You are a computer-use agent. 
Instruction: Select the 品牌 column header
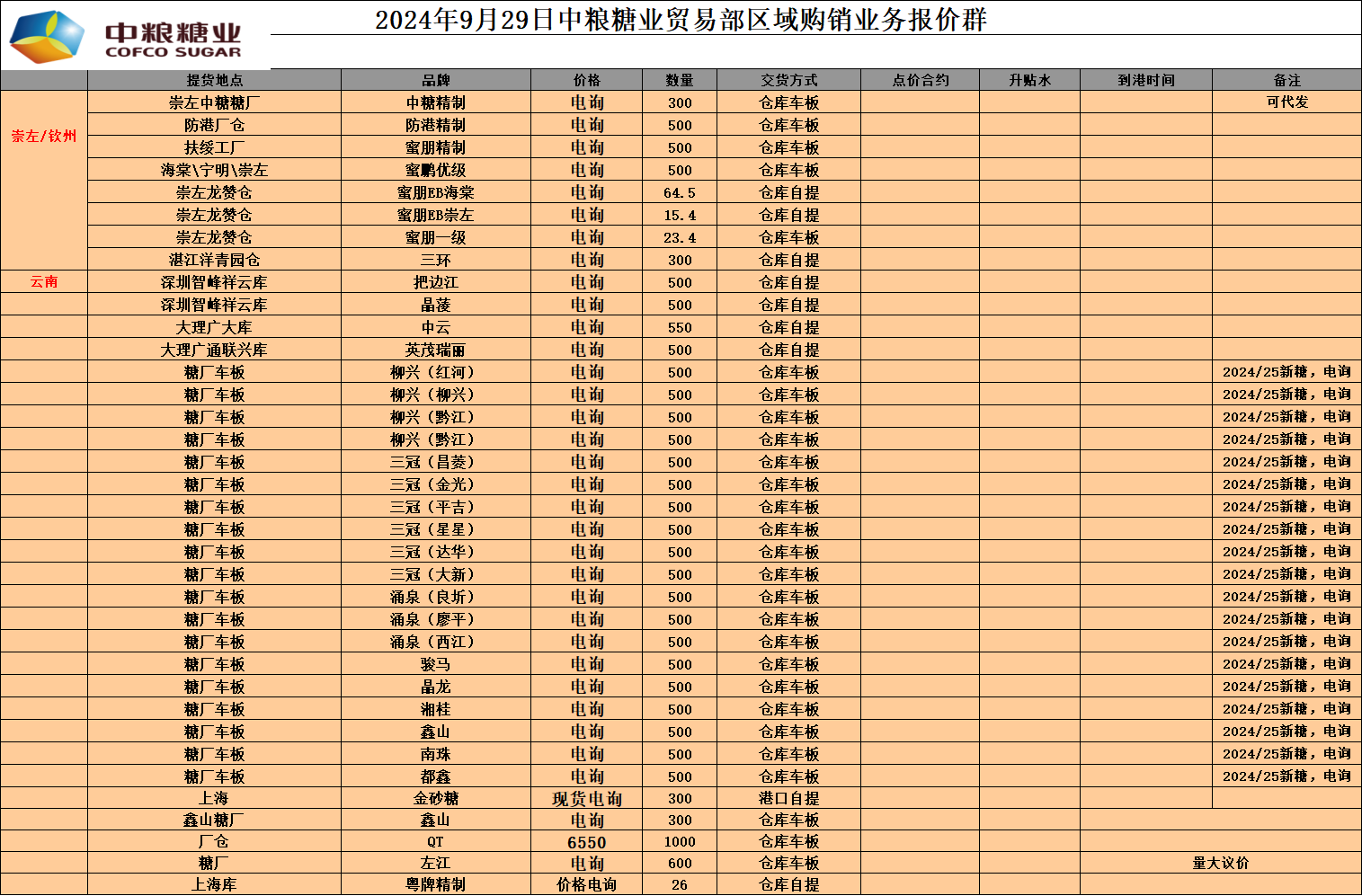pos(435,80)
